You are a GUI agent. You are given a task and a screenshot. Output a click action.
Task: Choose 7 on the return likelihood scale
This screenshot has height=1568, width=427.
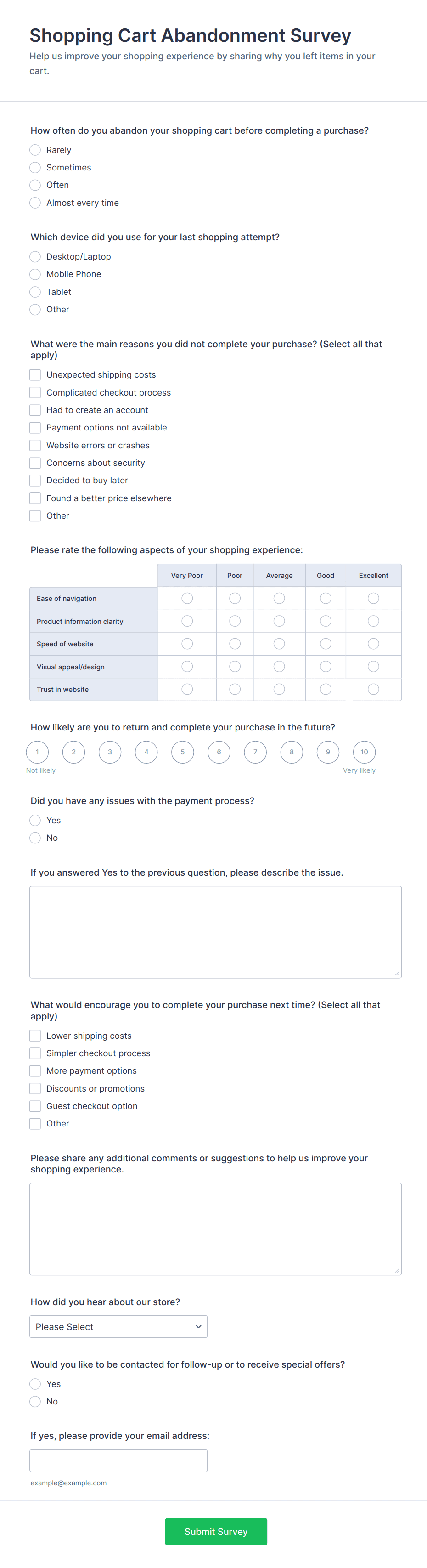(x=255, y=752)
